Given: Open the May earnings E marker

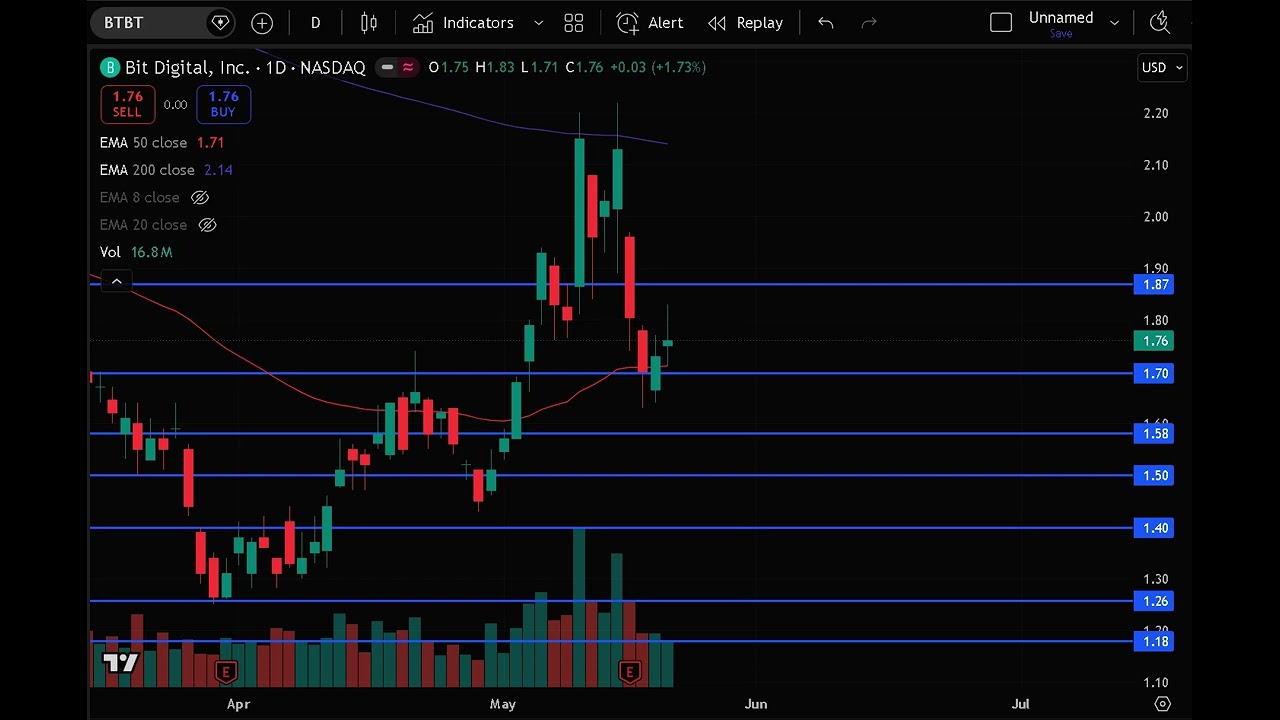Looking at the screenshot, I should click(x=629, y=672).
